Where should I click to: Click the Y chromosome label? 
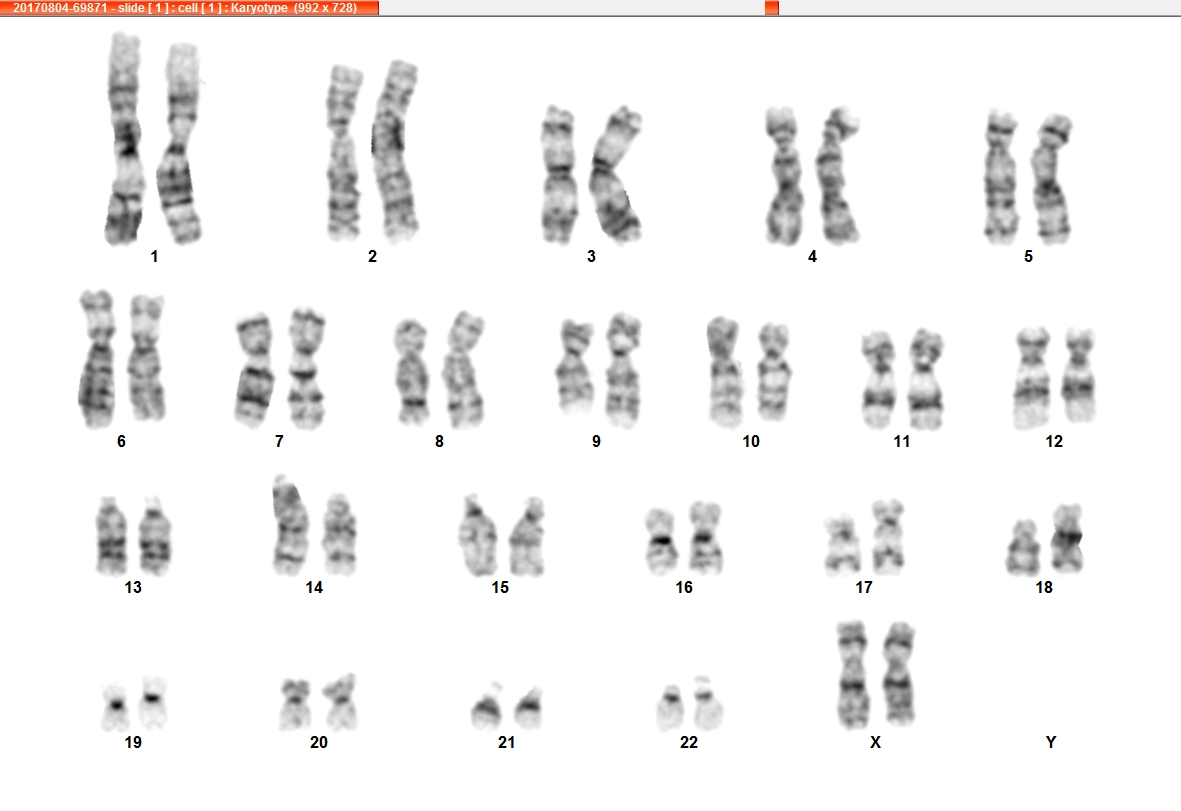point(1051,742)
